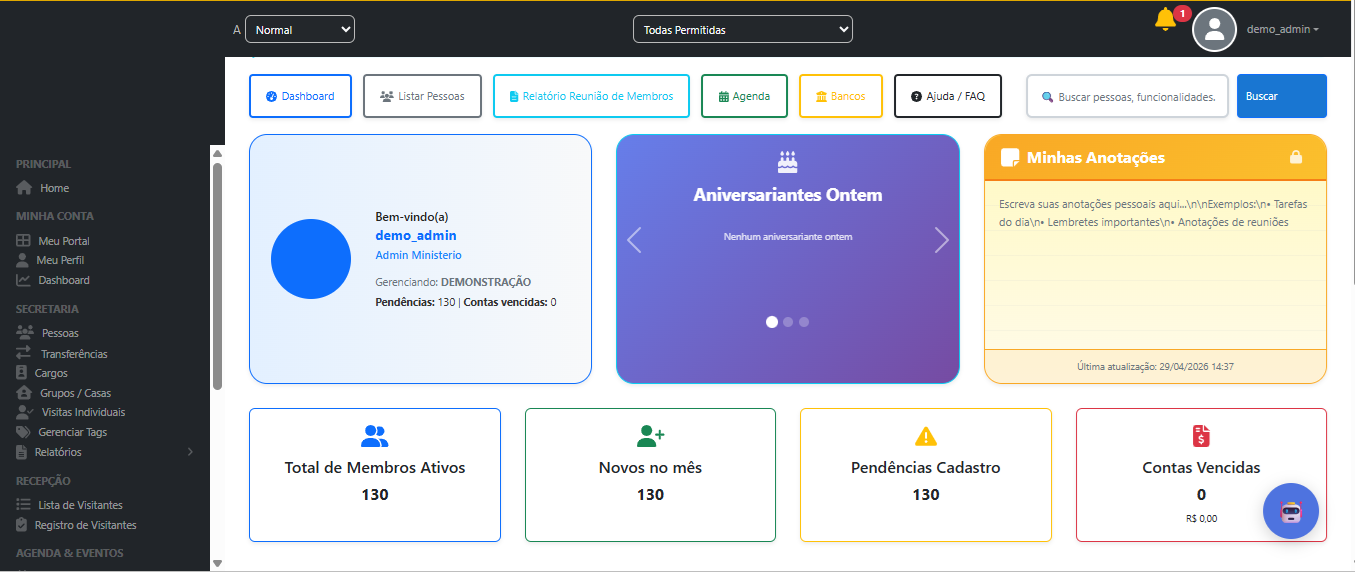Select the first carousel indicator dot
This screenshot has width=1355, height=572.
coord(772,322)
